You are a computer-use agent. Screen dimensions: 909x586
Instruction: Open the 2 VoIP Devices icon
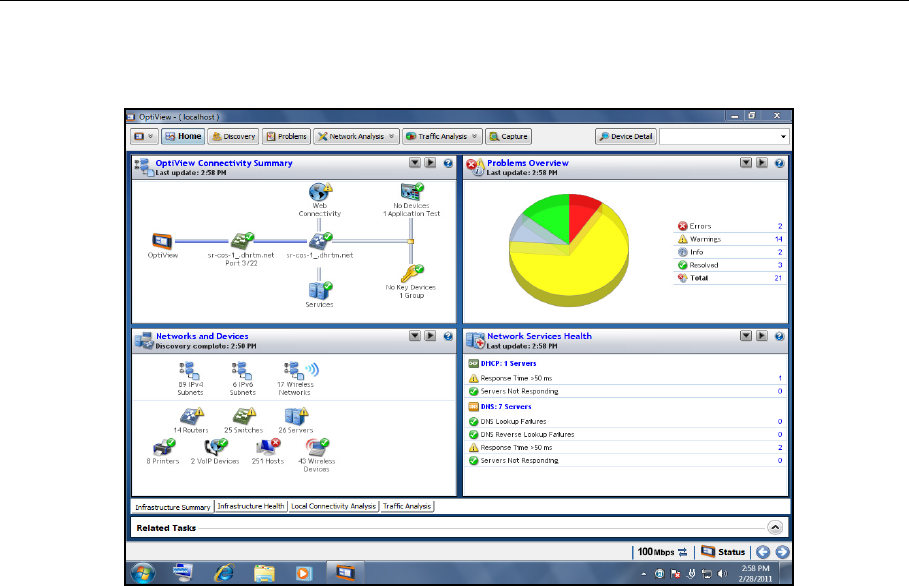[x=216, y=447]
